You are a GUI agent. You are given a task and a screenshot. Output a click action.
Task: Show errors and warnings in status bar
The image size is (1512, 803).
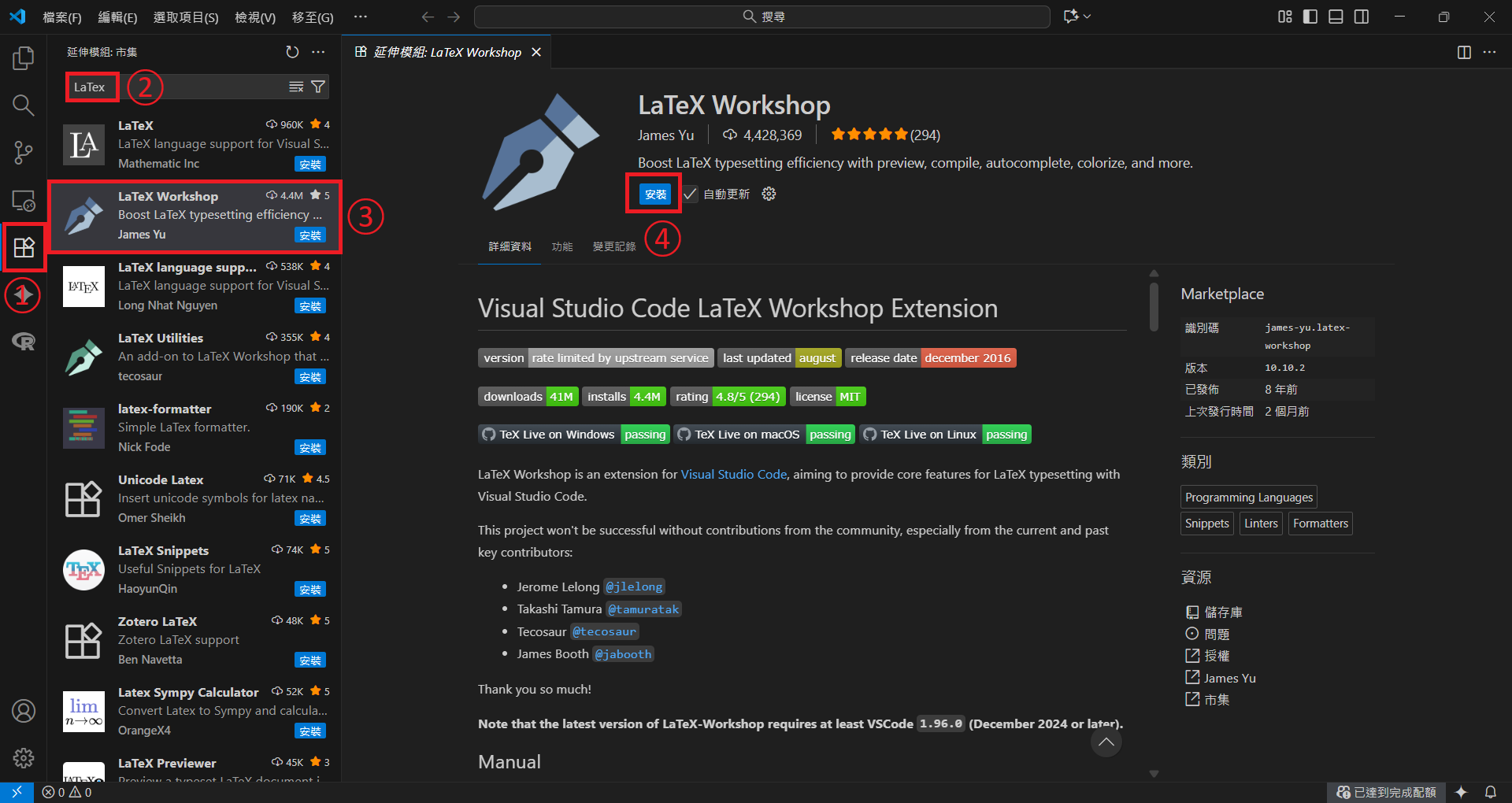click(x=67, y=792)
